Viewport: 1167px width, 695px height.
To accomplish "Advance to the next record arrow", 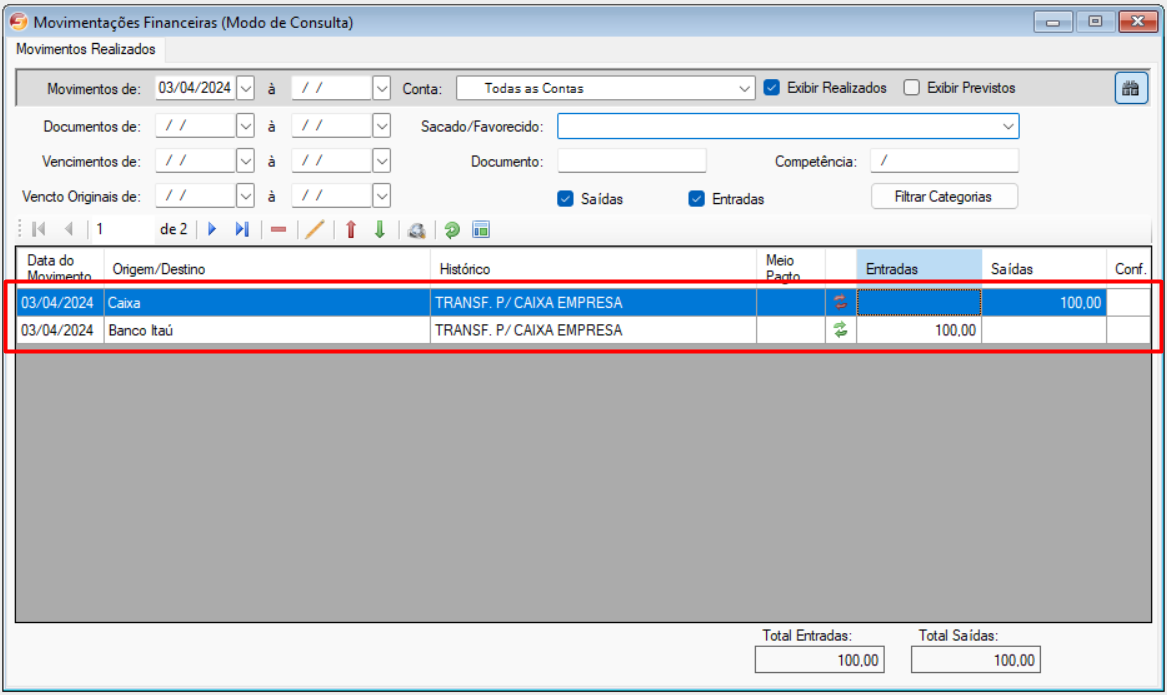I will click(x=212, y=229).
